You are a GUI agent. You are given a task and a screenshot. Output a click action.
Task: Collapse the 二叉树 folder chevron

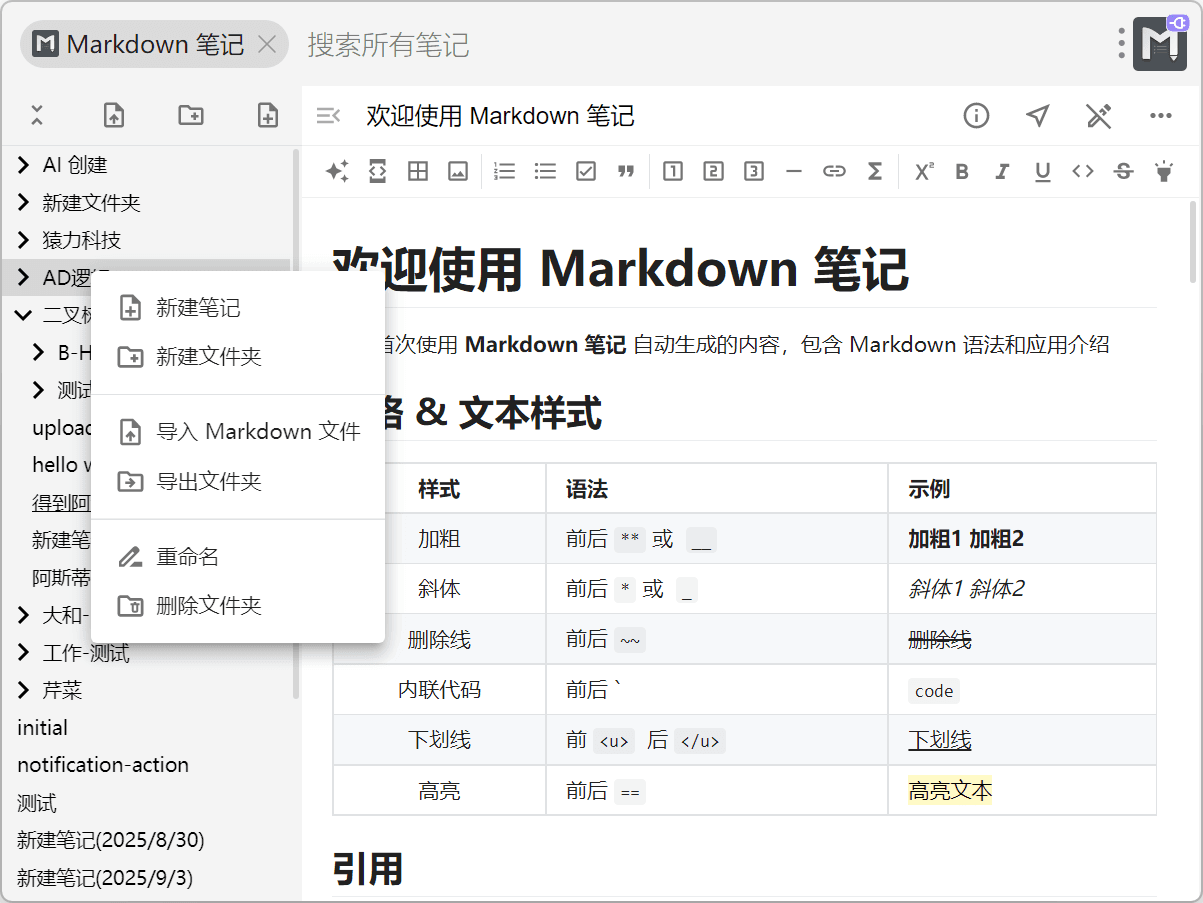point(24,315)
